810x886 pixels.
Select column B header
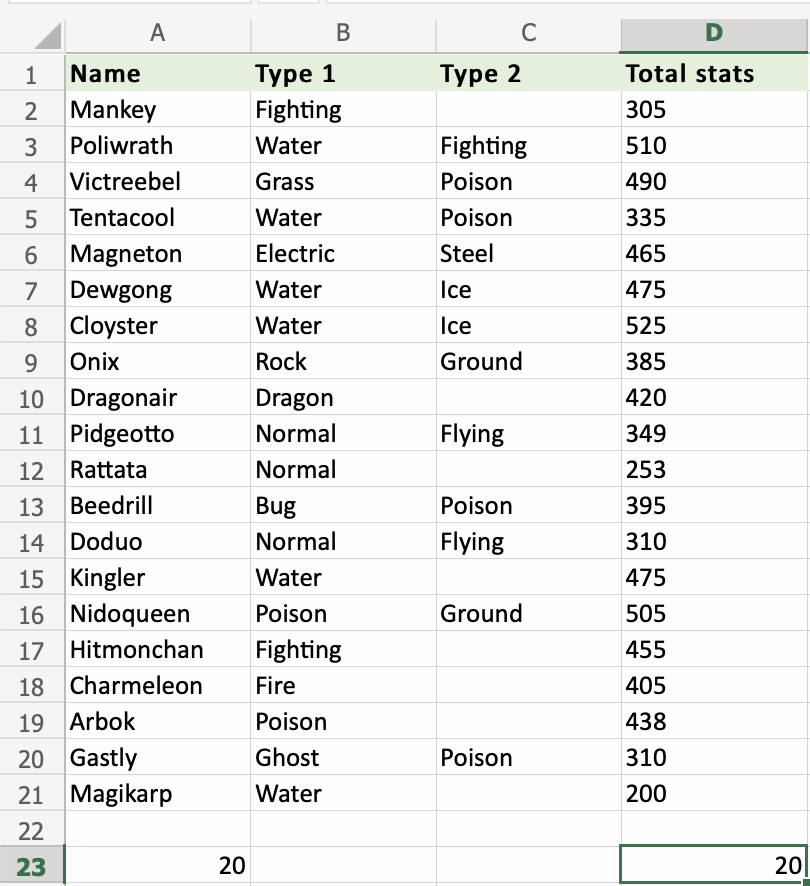tap(343, 33)
